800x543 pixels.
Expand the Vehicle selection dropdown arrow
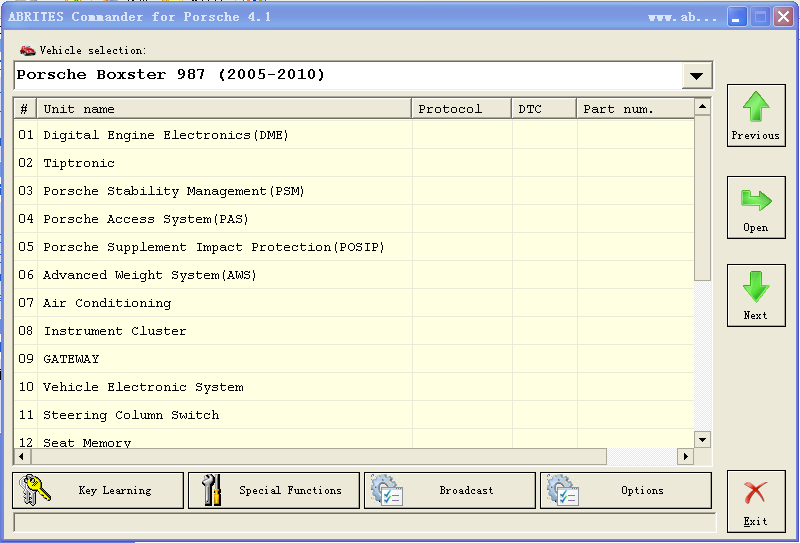[696, 76]
